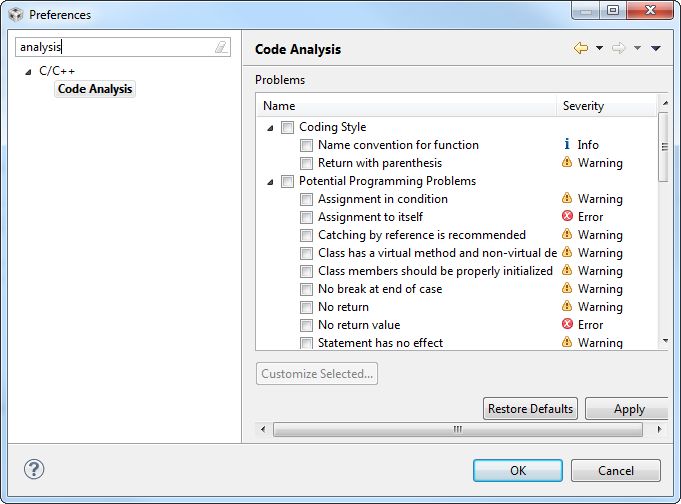Click the Error icon for No return value

567,325
